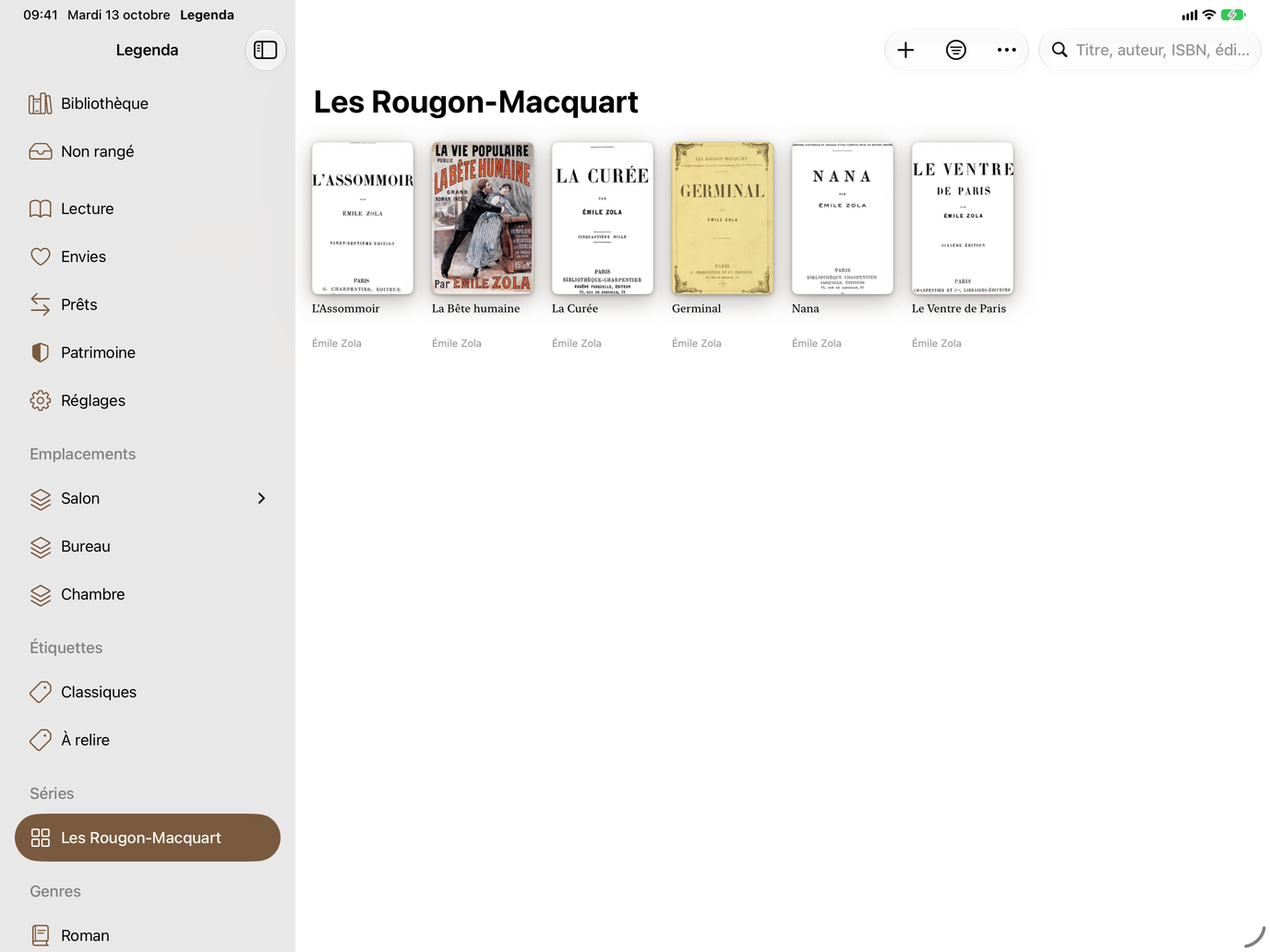Click the À relire tag icon

tap(41, 740)
